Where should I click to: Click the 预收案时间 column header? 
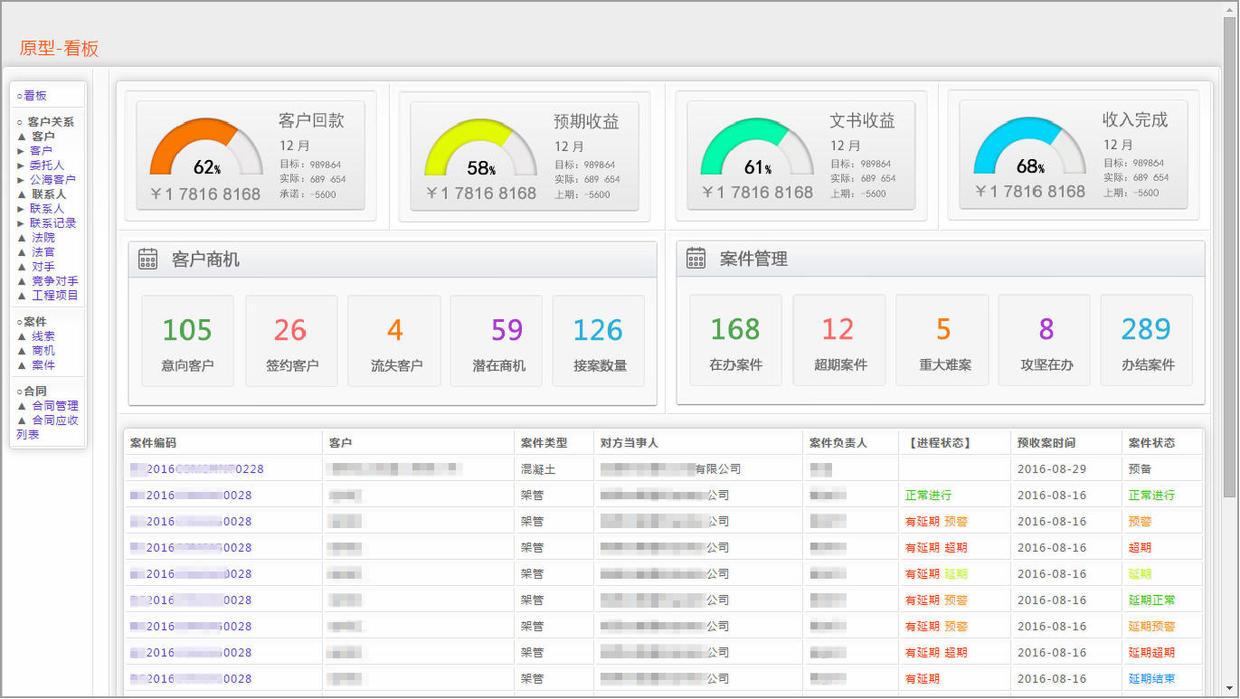[1046, 443]
